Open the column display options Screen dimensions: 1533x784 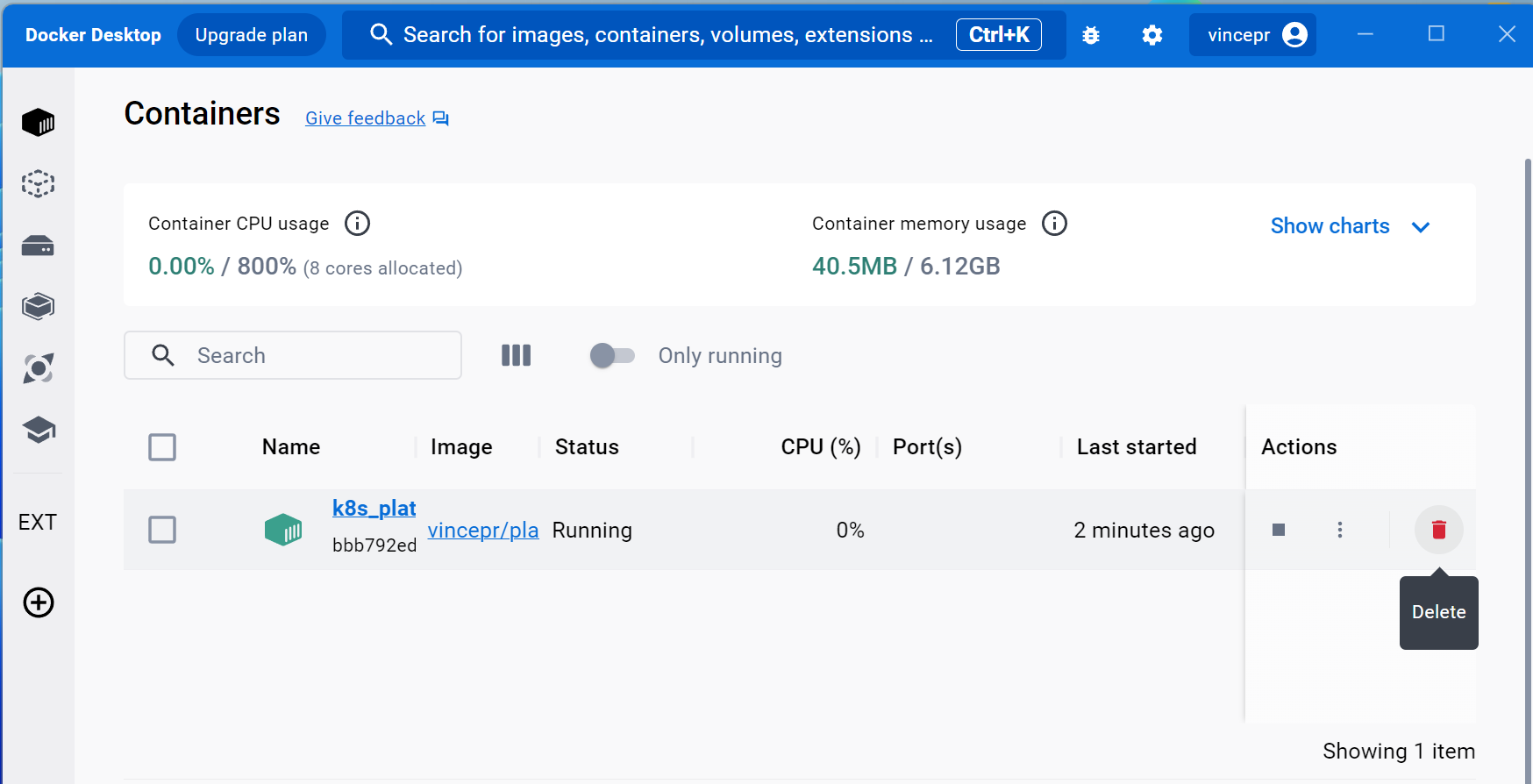click(x=516, y=355)
